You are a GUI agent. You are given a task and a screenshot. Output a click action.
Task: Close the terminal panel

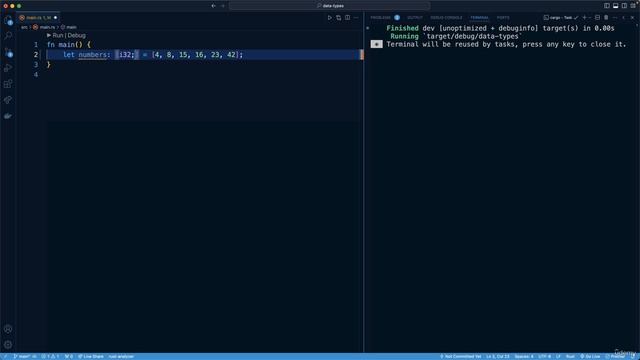coord(633,18)
